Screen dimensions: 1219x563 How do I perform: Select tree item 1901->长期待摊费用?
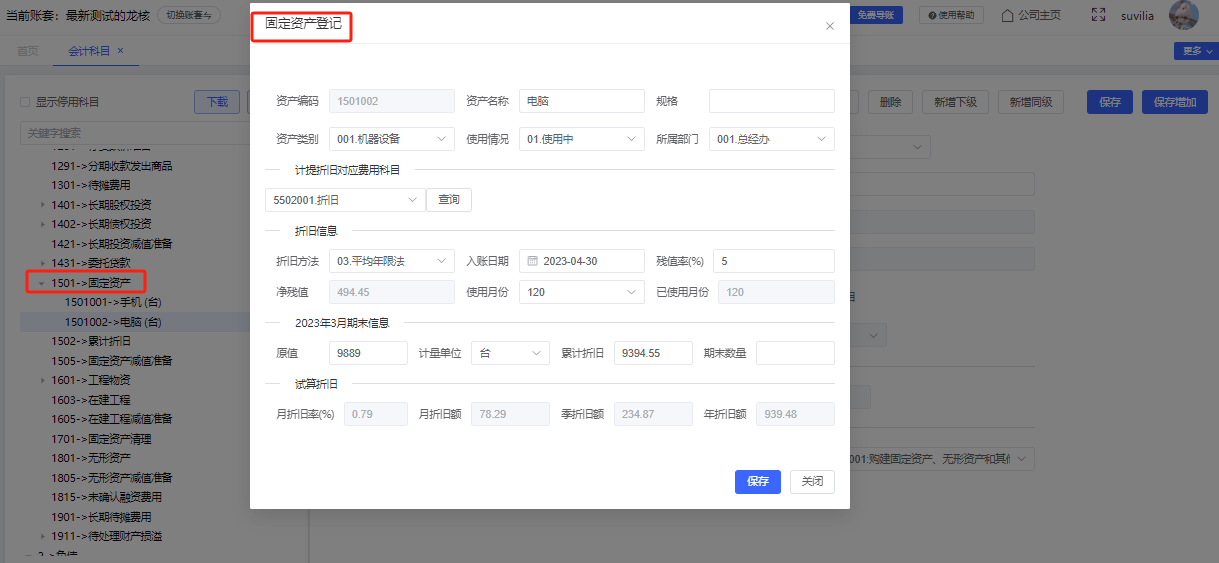pyautogui.click(x=101, y=517)
